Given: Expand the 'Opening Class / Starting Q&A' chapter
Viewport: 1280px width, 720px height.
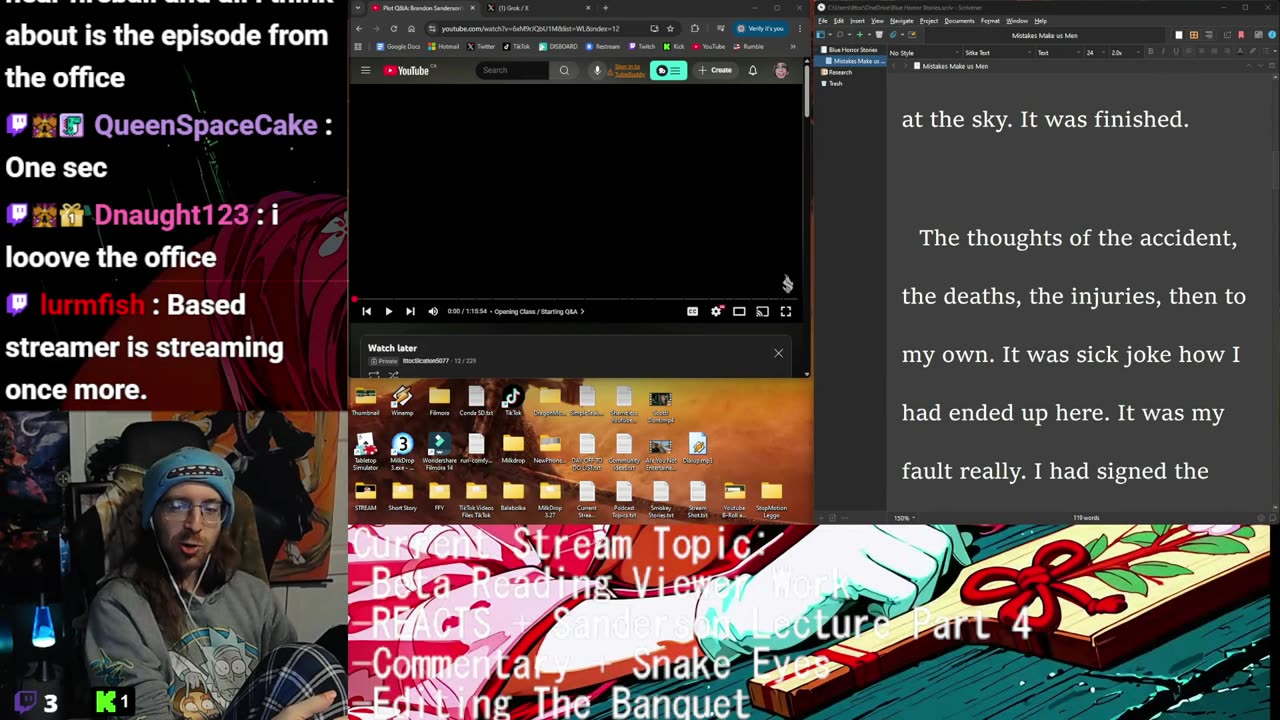Looking at the screenshot, I should coord(539,311).
